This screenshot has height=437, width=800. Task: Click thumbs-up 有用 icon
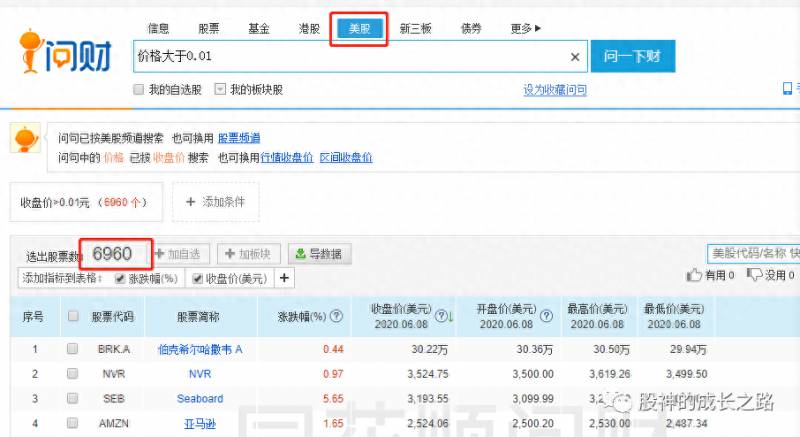pyautogui.click(x=694, y=275)
